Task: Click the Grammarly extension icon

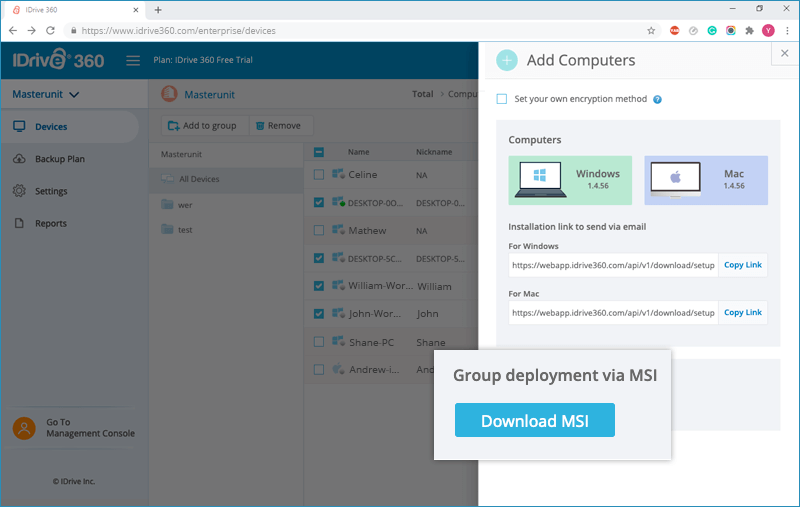Action: (712, 31)
